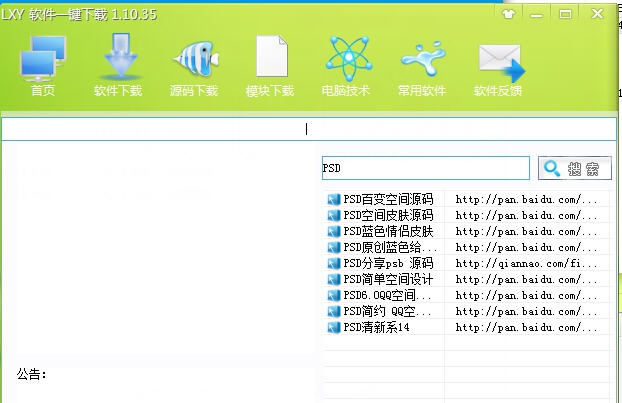Select the PSD6.0QQ空间... result row
622x403 pixels.
click(466, 295)
